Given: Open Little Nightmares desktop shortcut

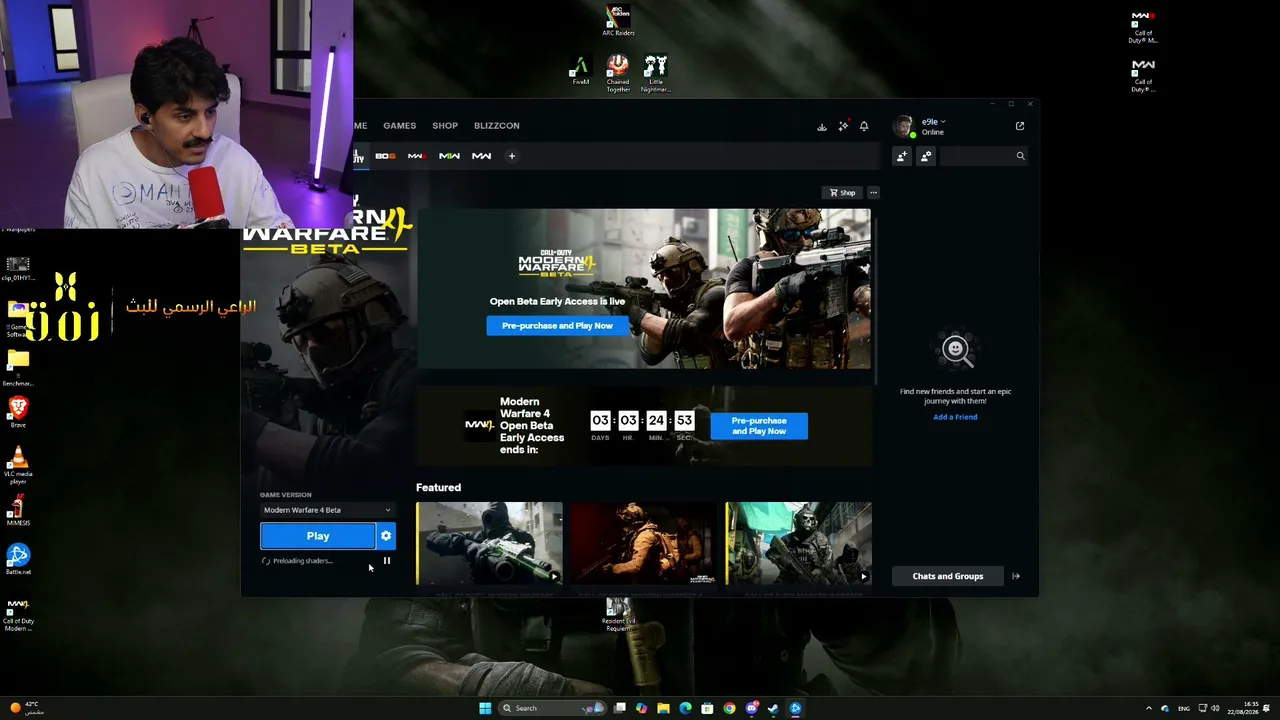Looking at the screenshot, I should [656, 73].
